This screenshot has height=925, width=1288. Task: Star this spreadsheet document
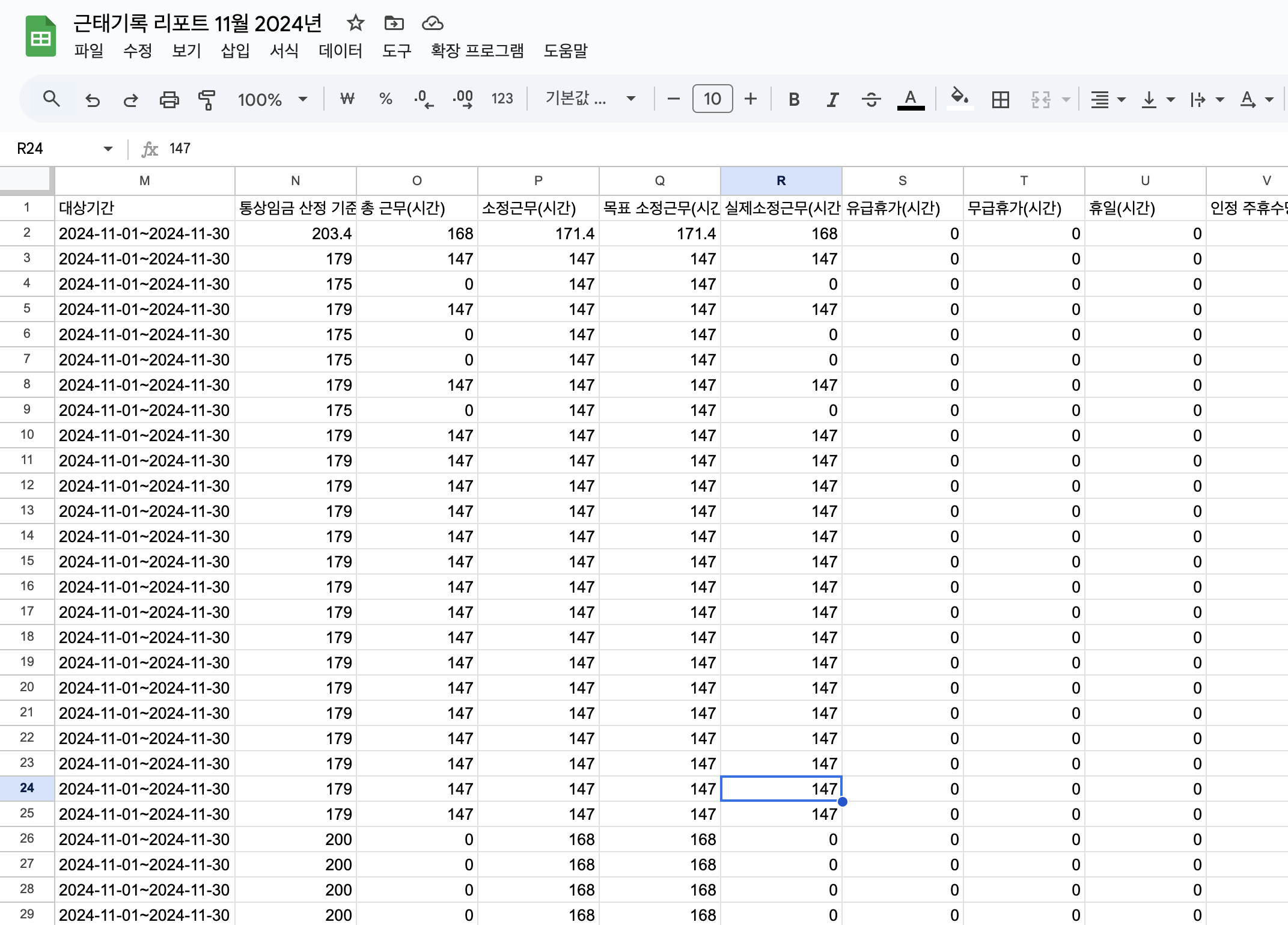pos(356,23)
